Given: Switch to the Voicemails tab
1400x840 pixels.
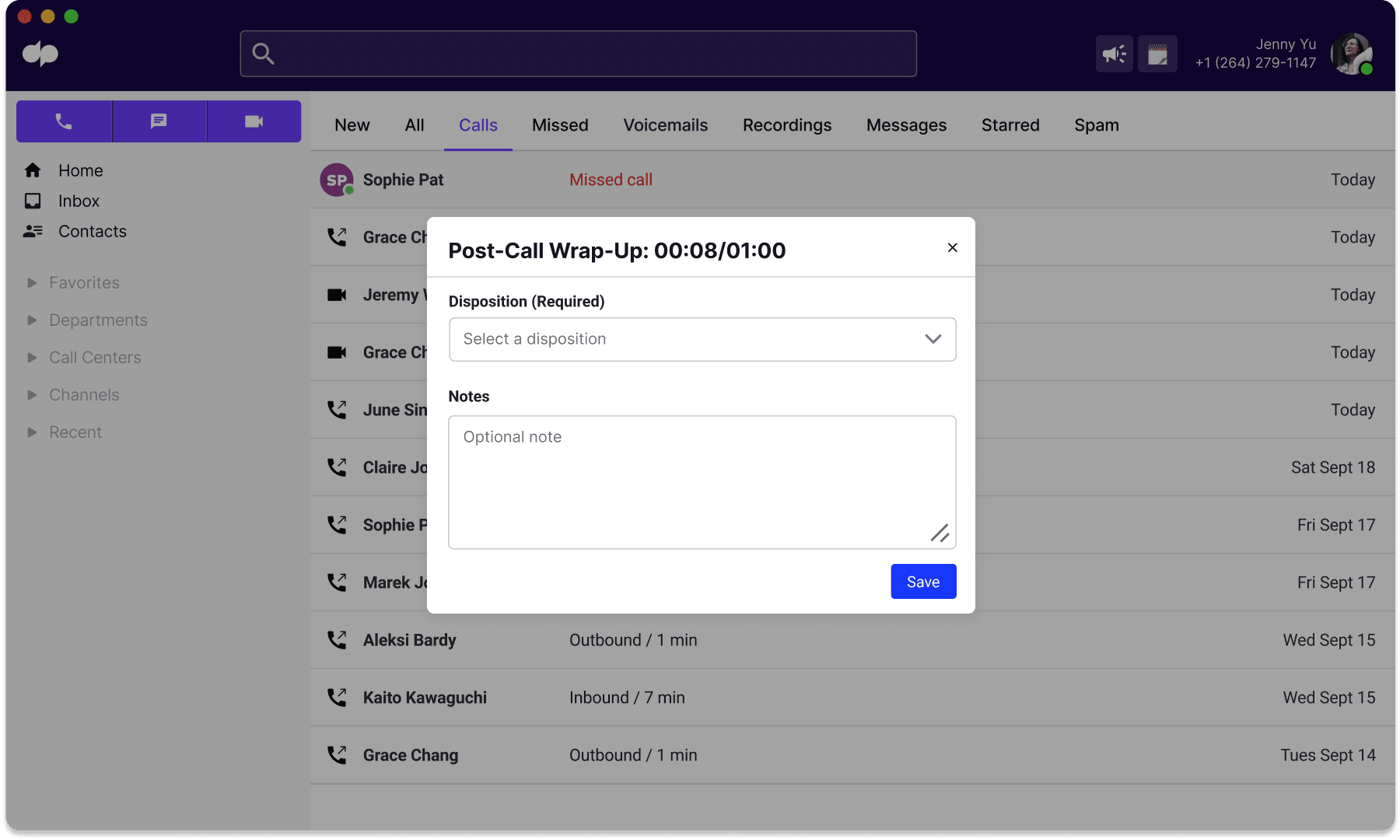Looking at the screenshot, I should pos(666,125).
